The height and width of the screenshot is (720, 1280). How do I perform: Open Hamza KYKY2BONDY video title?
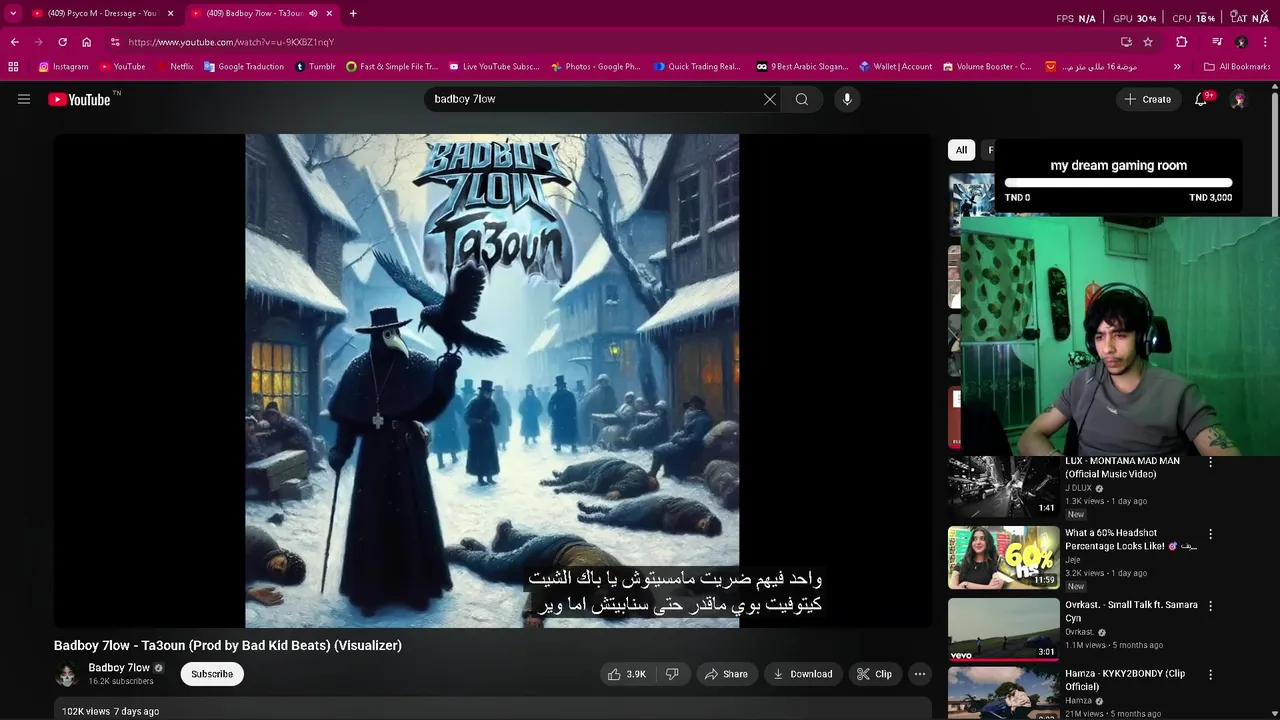coord(1125,680)
